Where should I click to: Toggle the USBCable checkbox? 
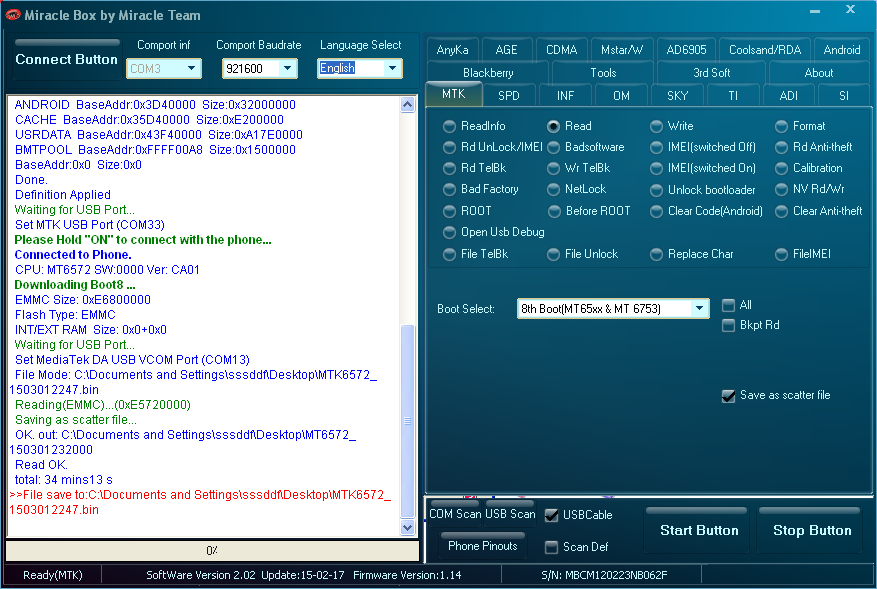click(x=551, y=515)
